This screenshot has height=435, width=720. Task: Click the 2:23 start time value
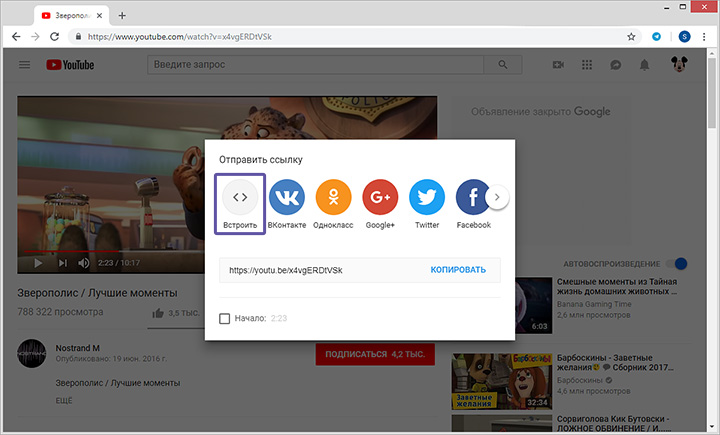[279, 318]
